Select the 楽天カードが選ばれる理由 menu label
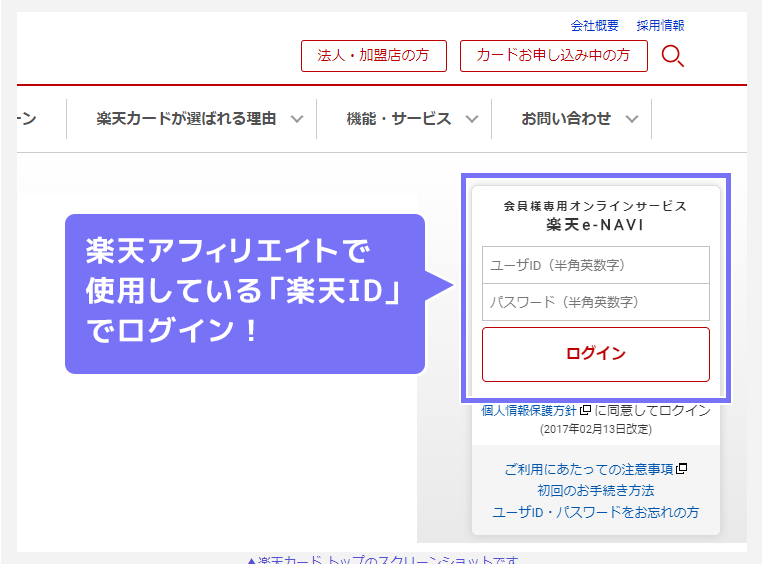 186,119
